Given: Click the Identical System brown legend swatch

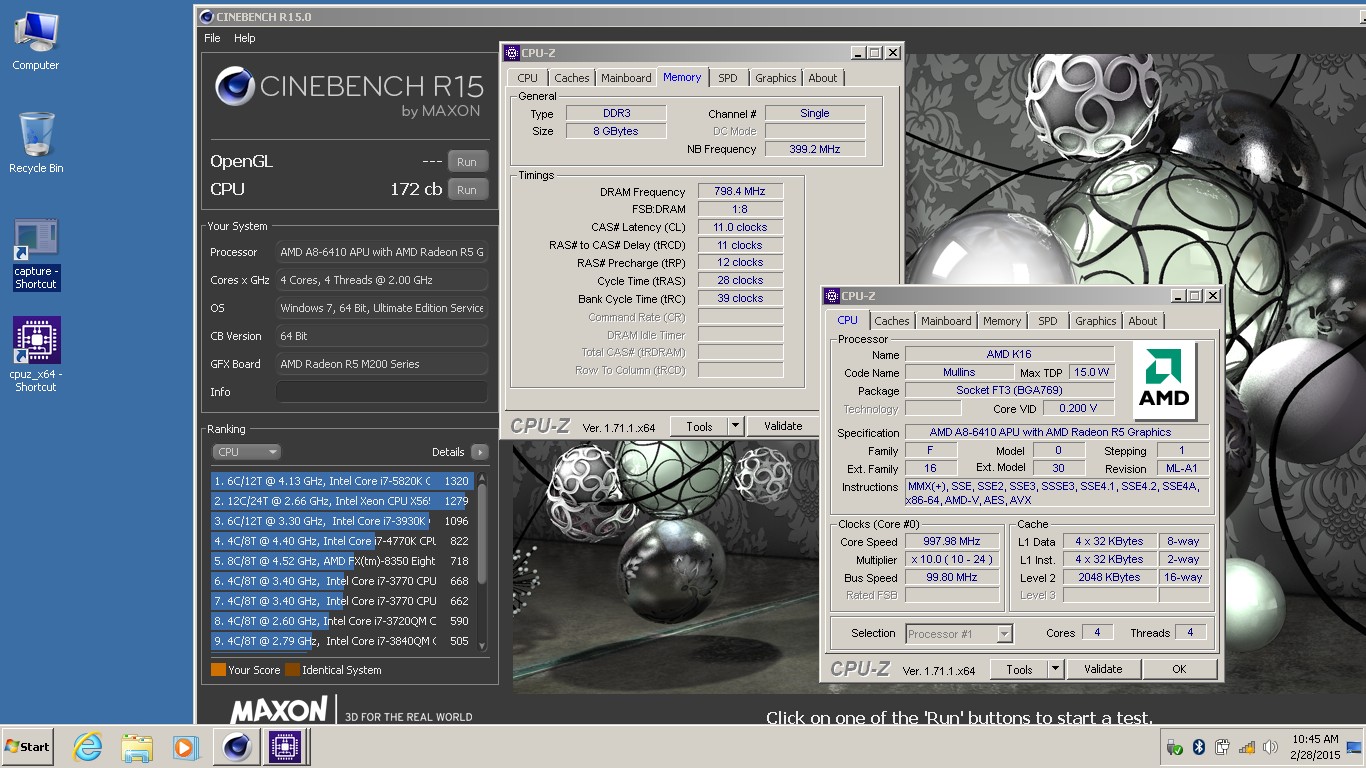Looking at the screenshot, I should tap(292, 670).
